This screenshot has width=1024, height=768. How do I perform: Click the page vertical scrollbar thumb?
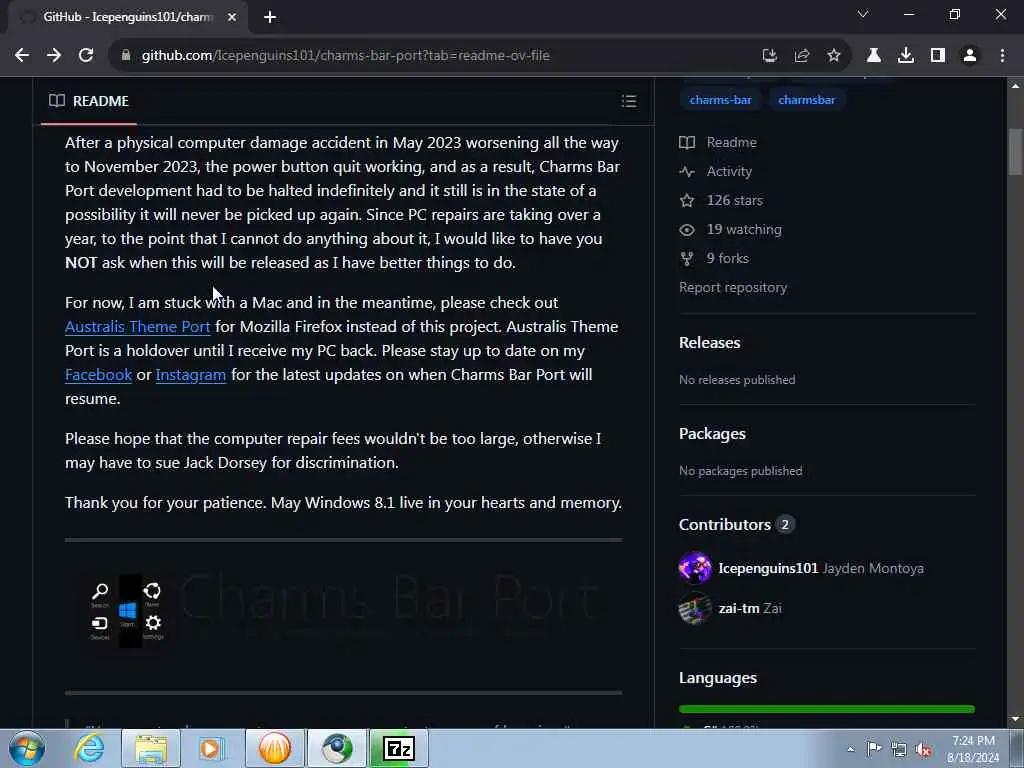tap(1014, 152)
